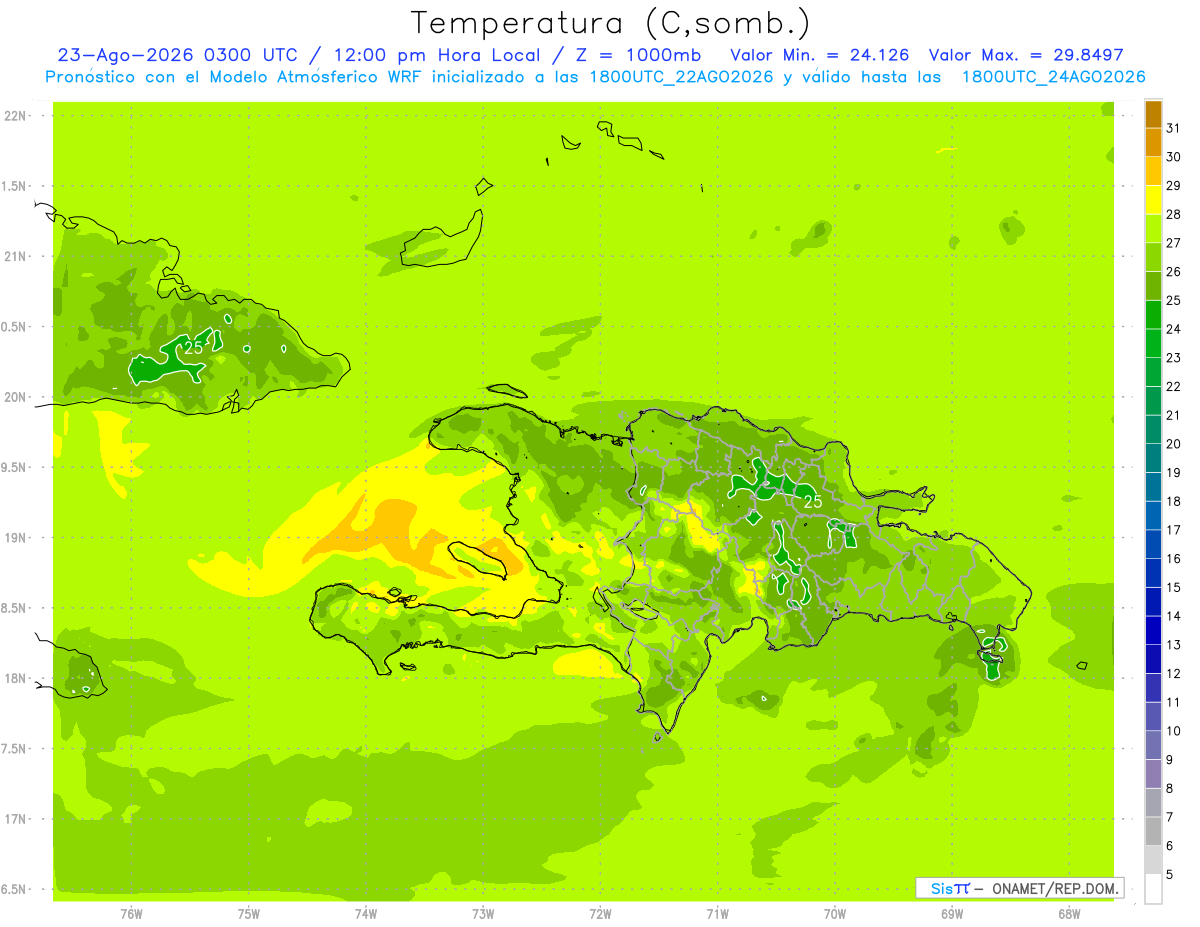Screen dimensions: 1200x927
Task: Pick the legend band between 29 and 30
Action: [1153, 171]
